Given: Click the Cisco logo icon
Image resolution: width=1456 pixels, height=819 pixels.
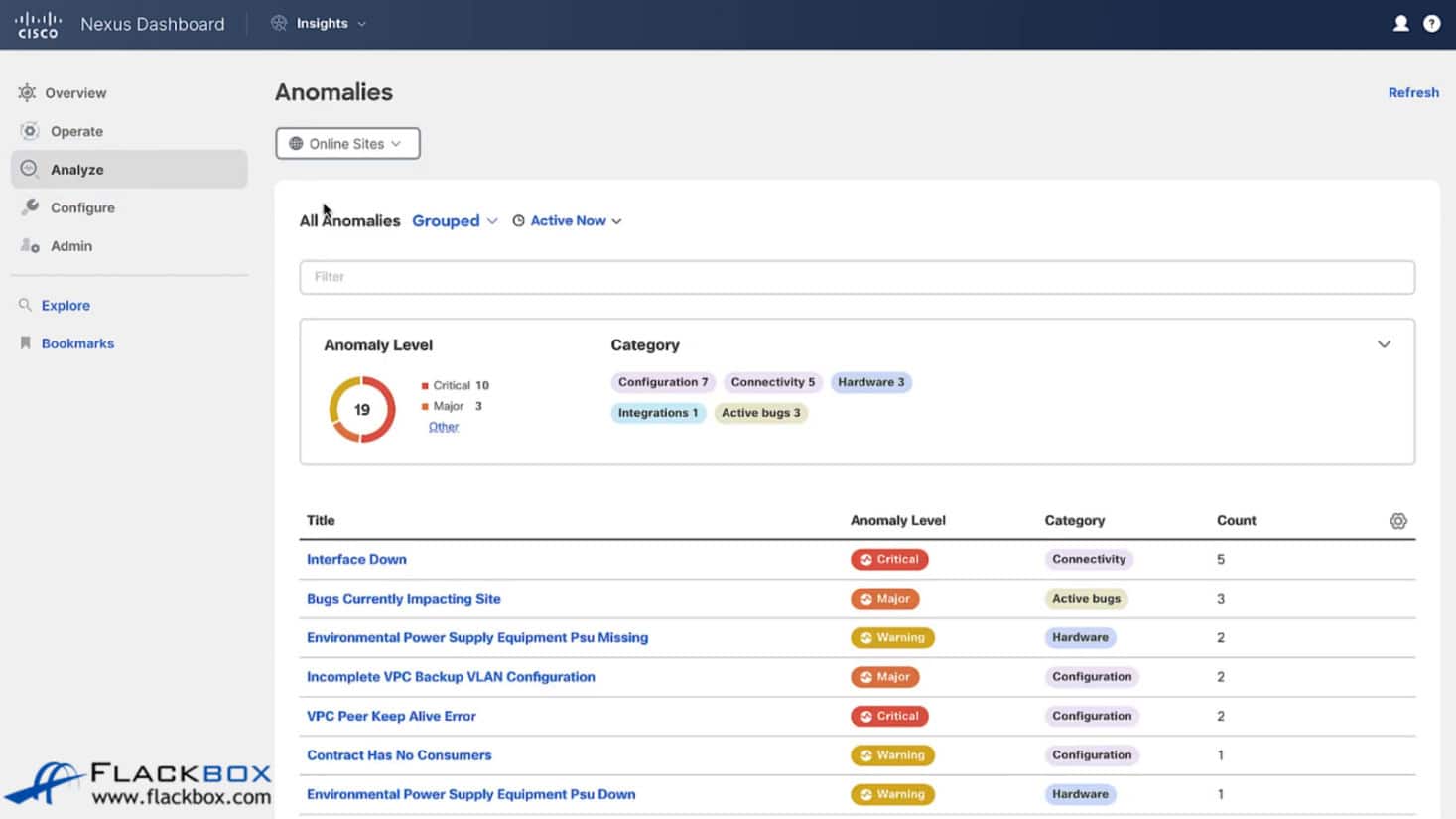Looking at the screenshot, I should coord(38,24).
